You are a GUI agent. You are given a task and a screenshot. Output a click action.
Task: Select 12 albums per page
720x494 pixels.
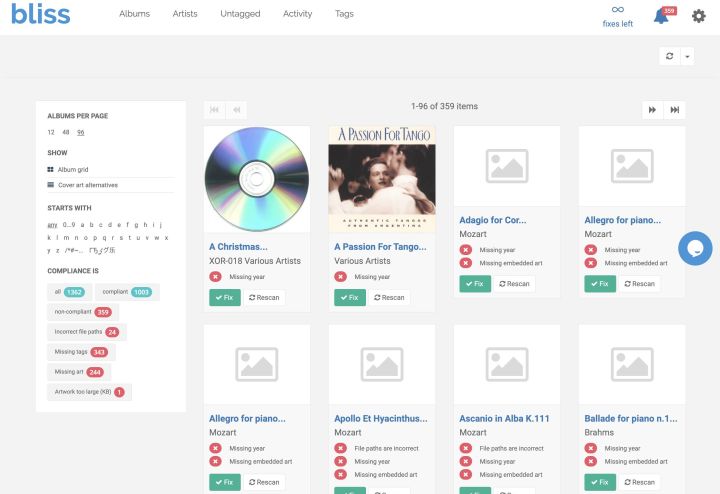point(51,132)
